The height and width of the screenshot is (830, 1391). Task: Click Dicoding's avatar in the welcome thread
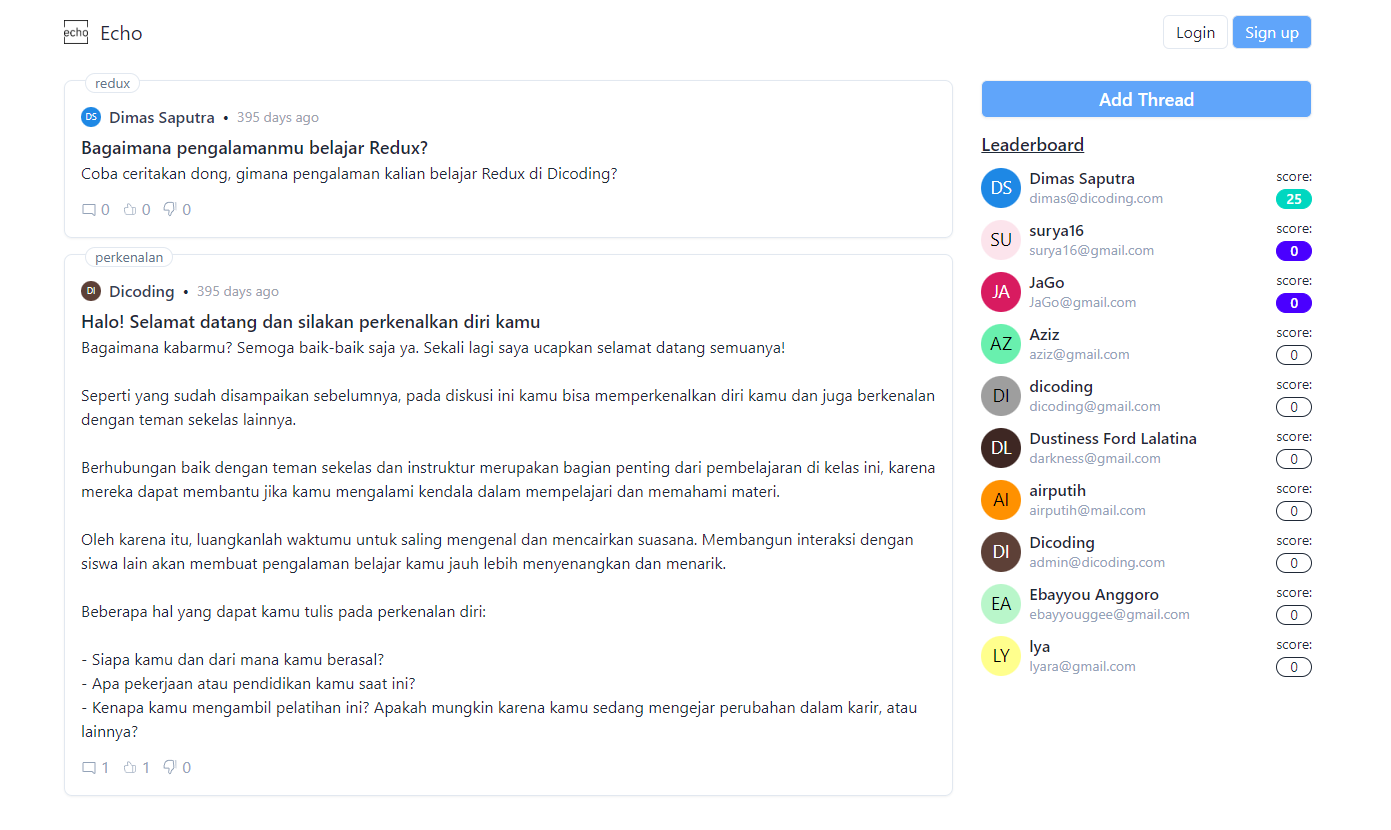pos(91,291)
